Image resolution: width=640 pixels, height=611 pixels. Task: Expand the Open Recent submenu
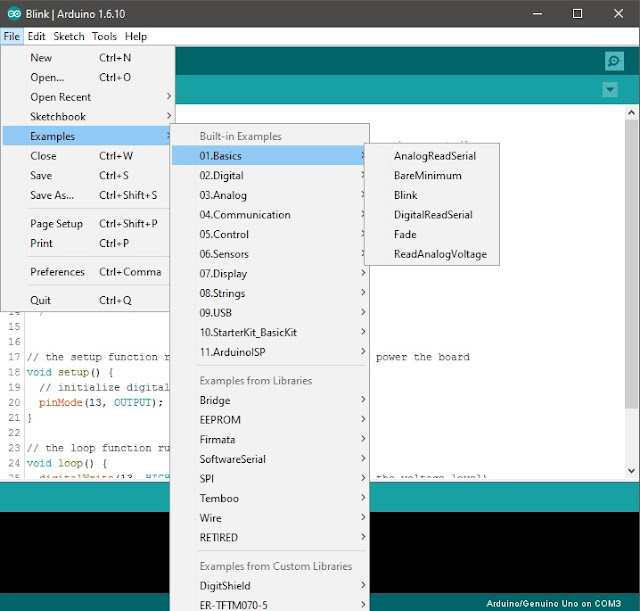tap(86, 97)
